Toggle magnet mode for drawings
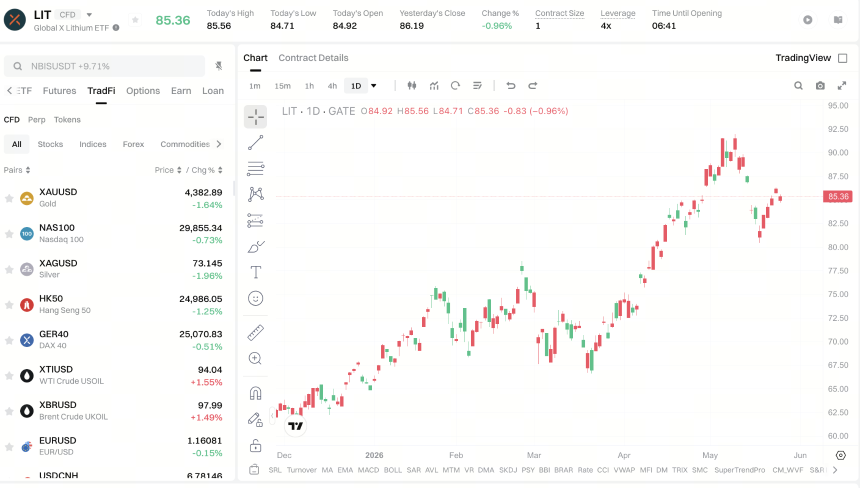 click(256, 393)
